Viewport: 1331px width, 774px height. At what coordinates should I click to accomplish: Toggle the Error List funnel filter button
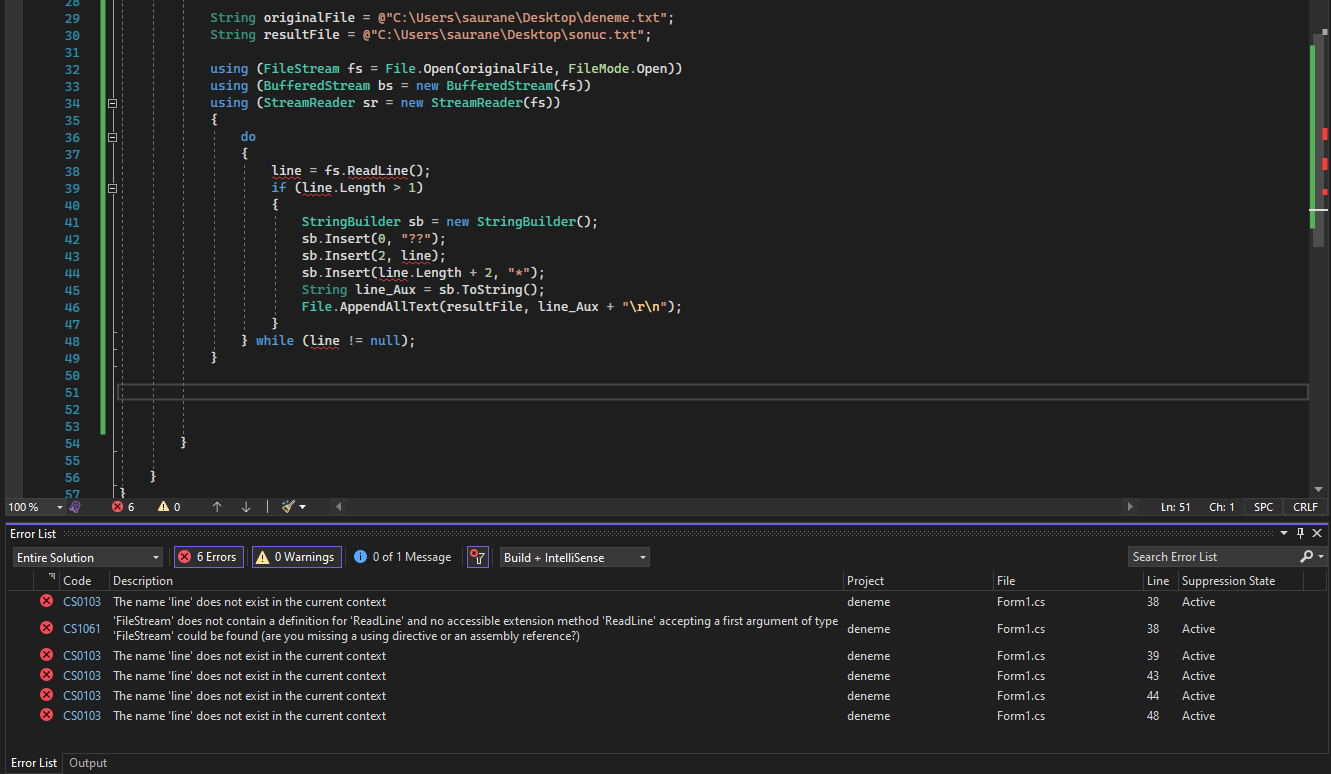click(478, 557)
